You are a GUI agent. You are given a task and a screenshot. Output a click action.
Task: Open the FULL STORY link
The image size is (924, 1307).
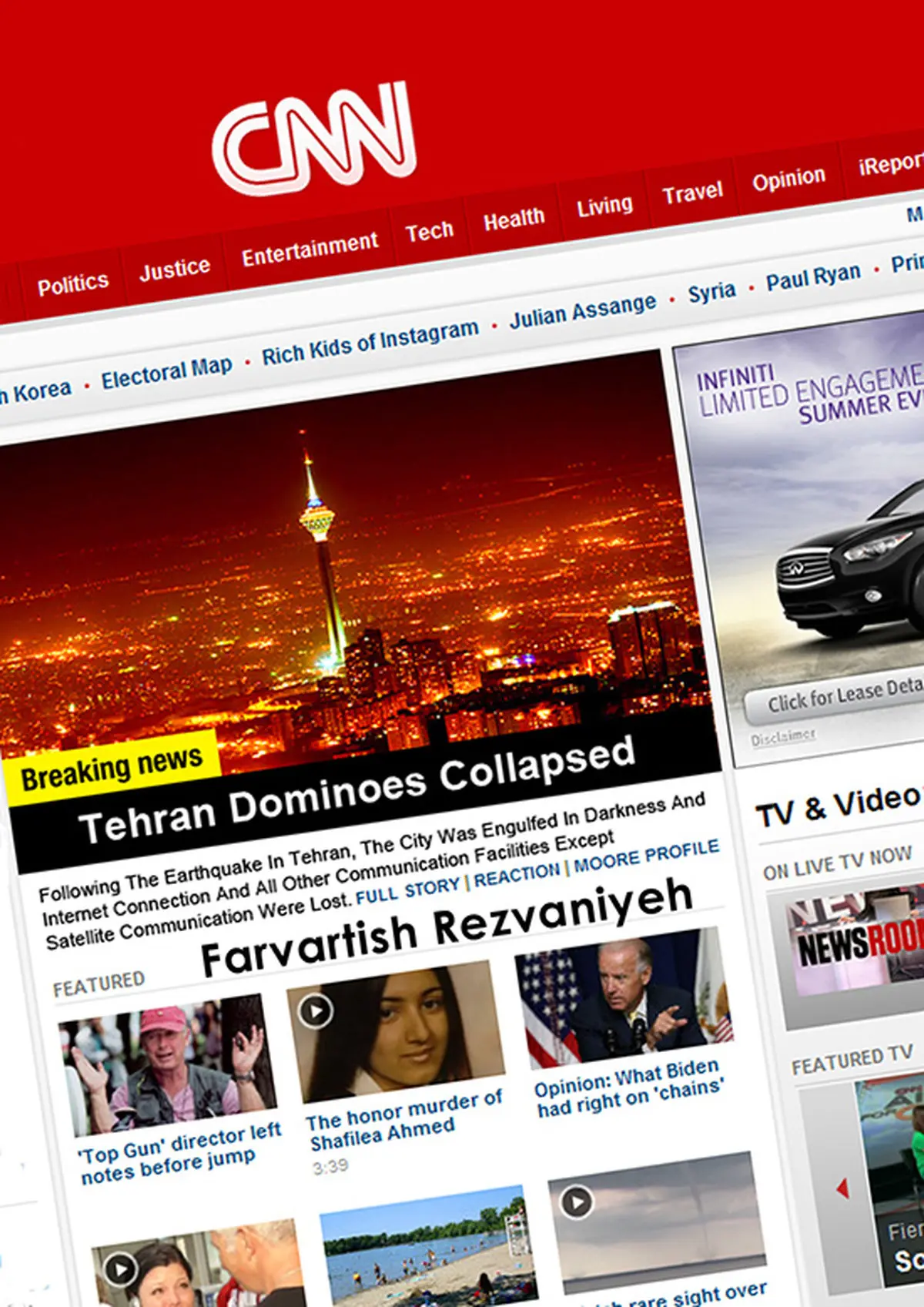coord(407,891)
